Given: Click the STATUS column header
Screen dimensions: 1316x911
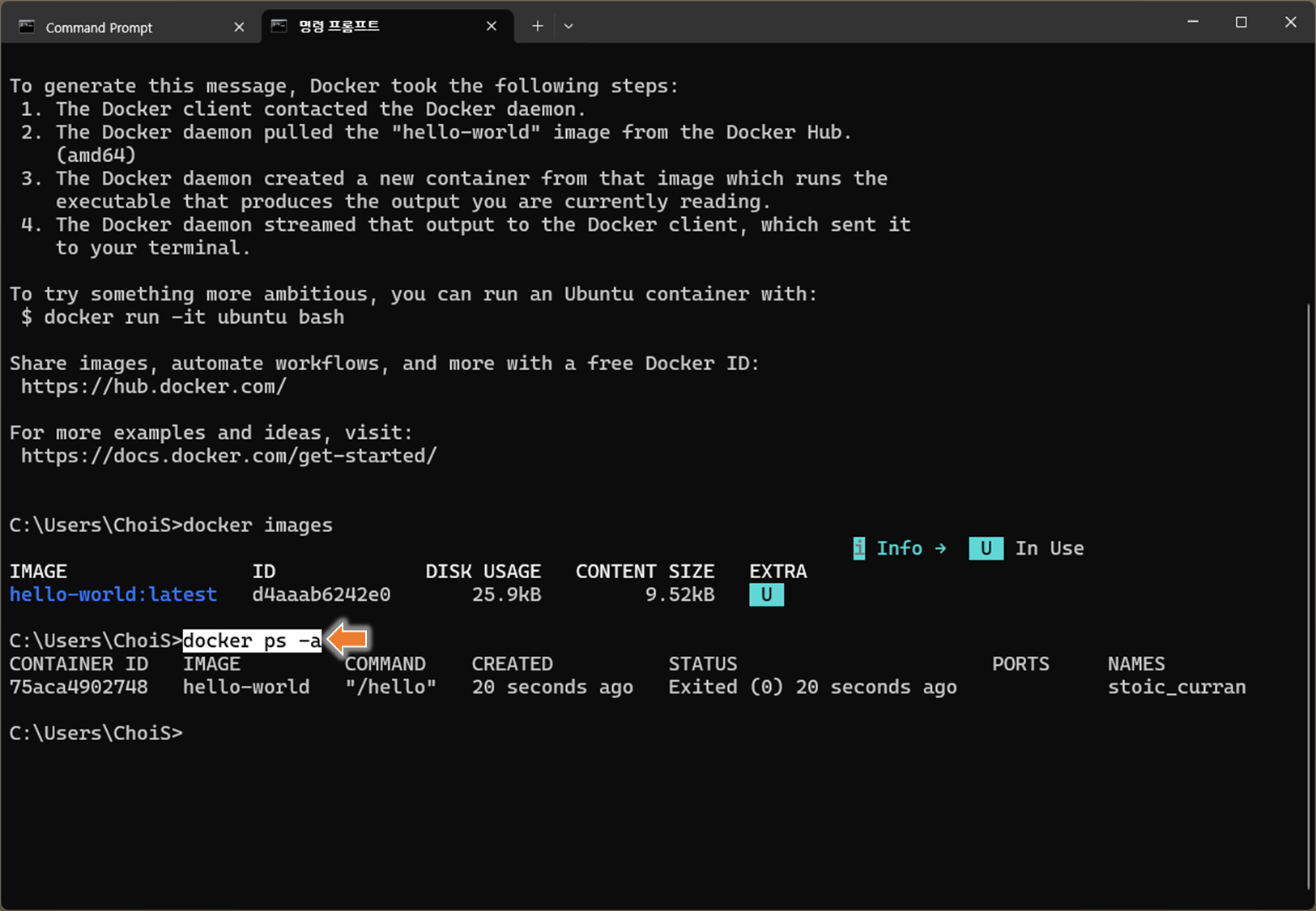Looking at the screenshot, I should pos(703,664).
